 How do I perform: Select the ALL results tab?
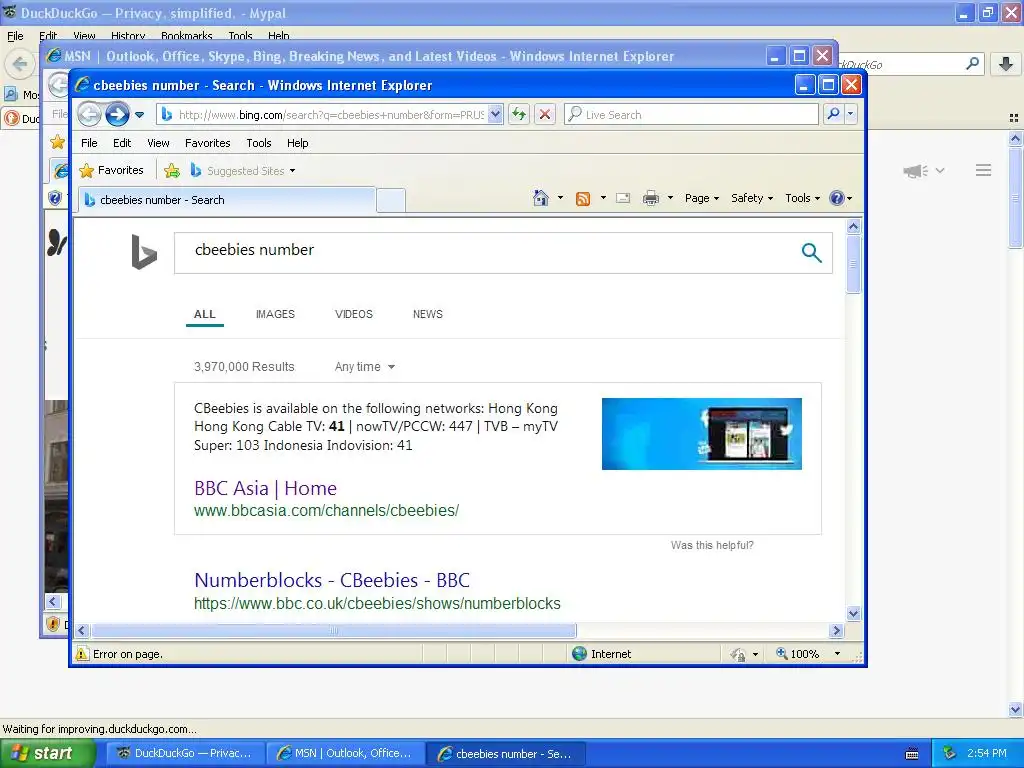(204, 314)
